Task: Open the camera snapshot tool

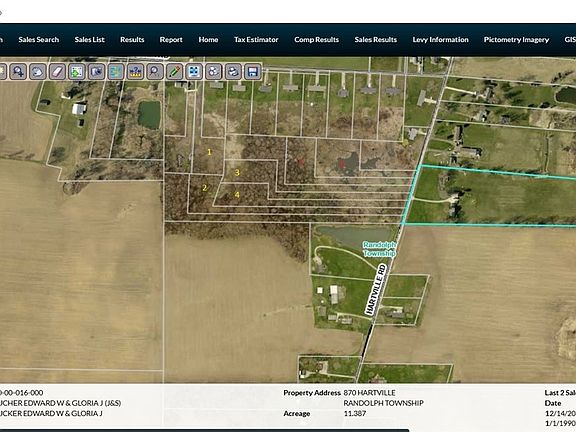Action: (96, 72)
